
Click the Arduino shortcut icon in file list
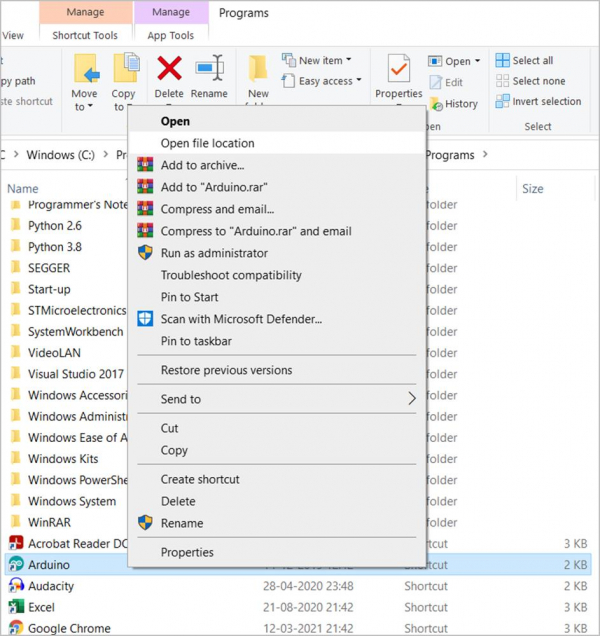click(16, 565)
